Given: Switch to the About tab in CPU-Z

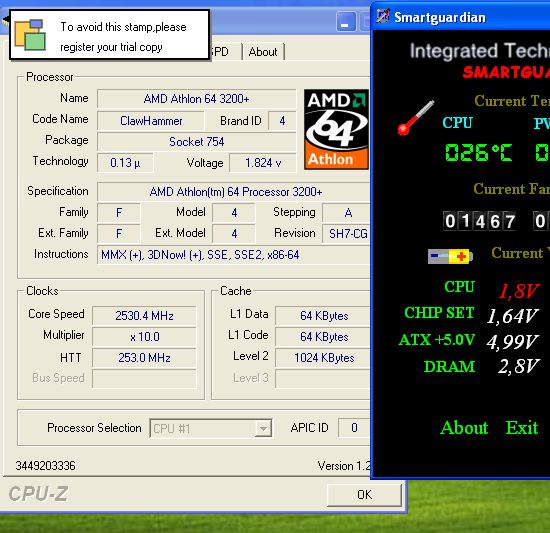Looking at the screenshot, I should pyautogui.click(x=263, y=52).
